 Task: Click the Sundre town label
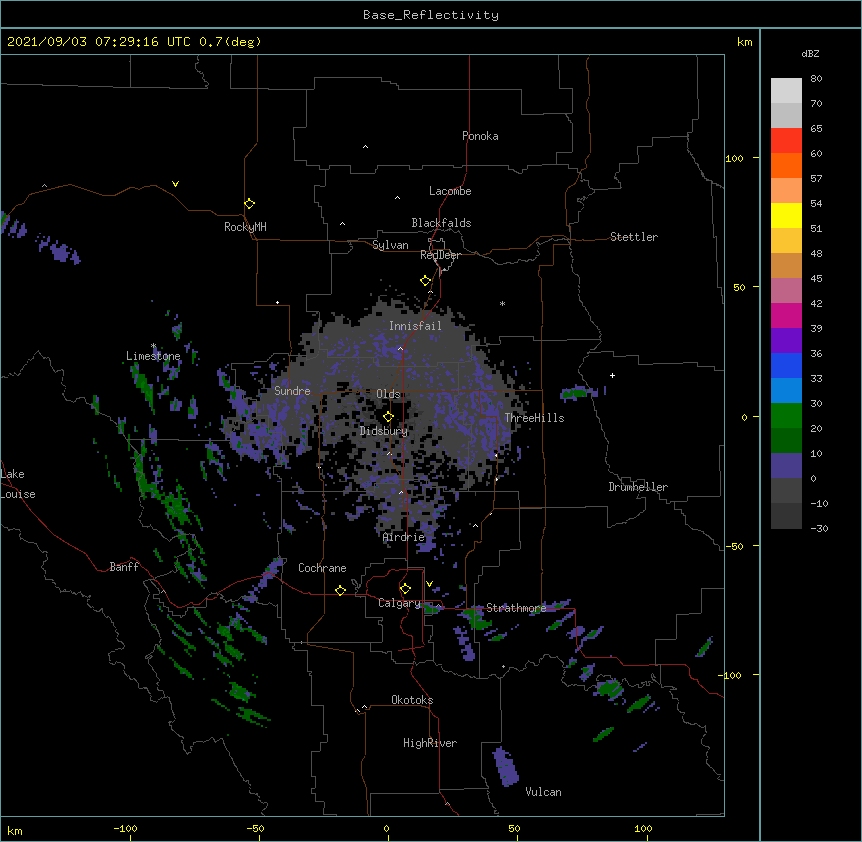(x=292, y=391)
